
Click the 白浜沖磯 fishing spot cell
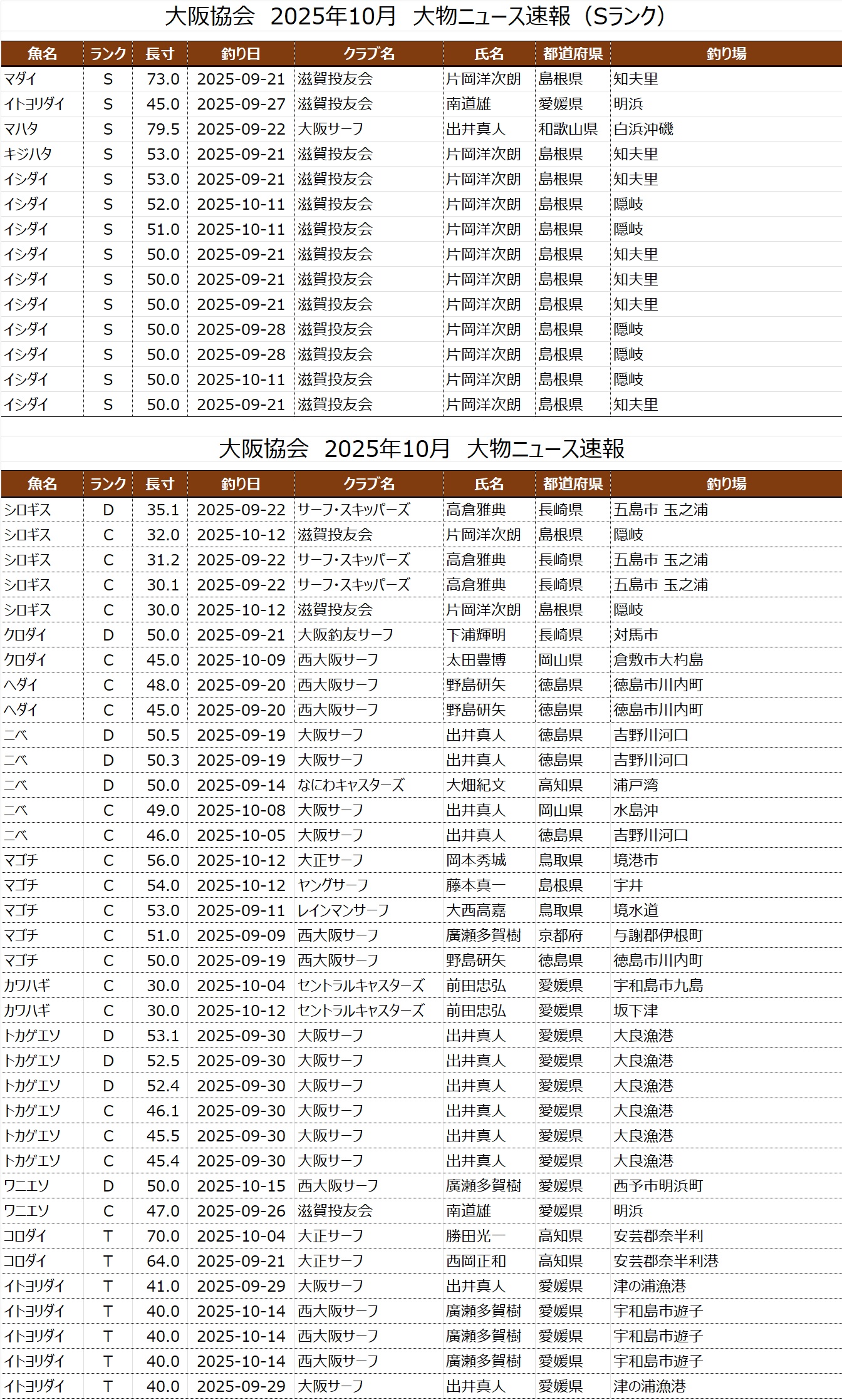(643, 129)
